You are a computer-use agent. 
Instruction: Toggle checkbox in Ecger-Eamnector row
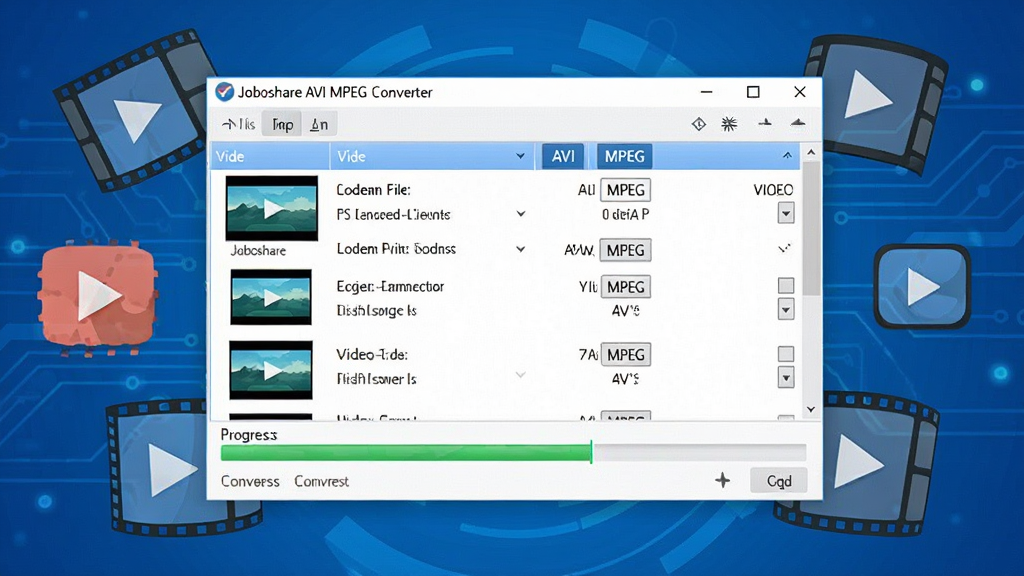coord(786,285)
